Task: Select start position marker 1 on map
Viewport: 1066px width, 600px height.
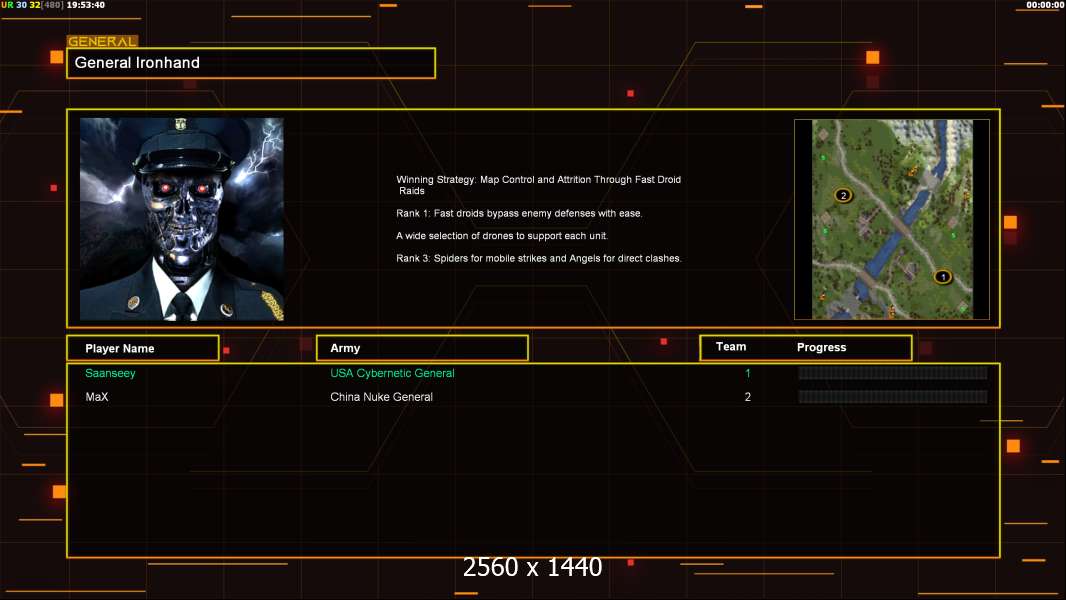Action: pyautogui.click(x=942, y=277)
